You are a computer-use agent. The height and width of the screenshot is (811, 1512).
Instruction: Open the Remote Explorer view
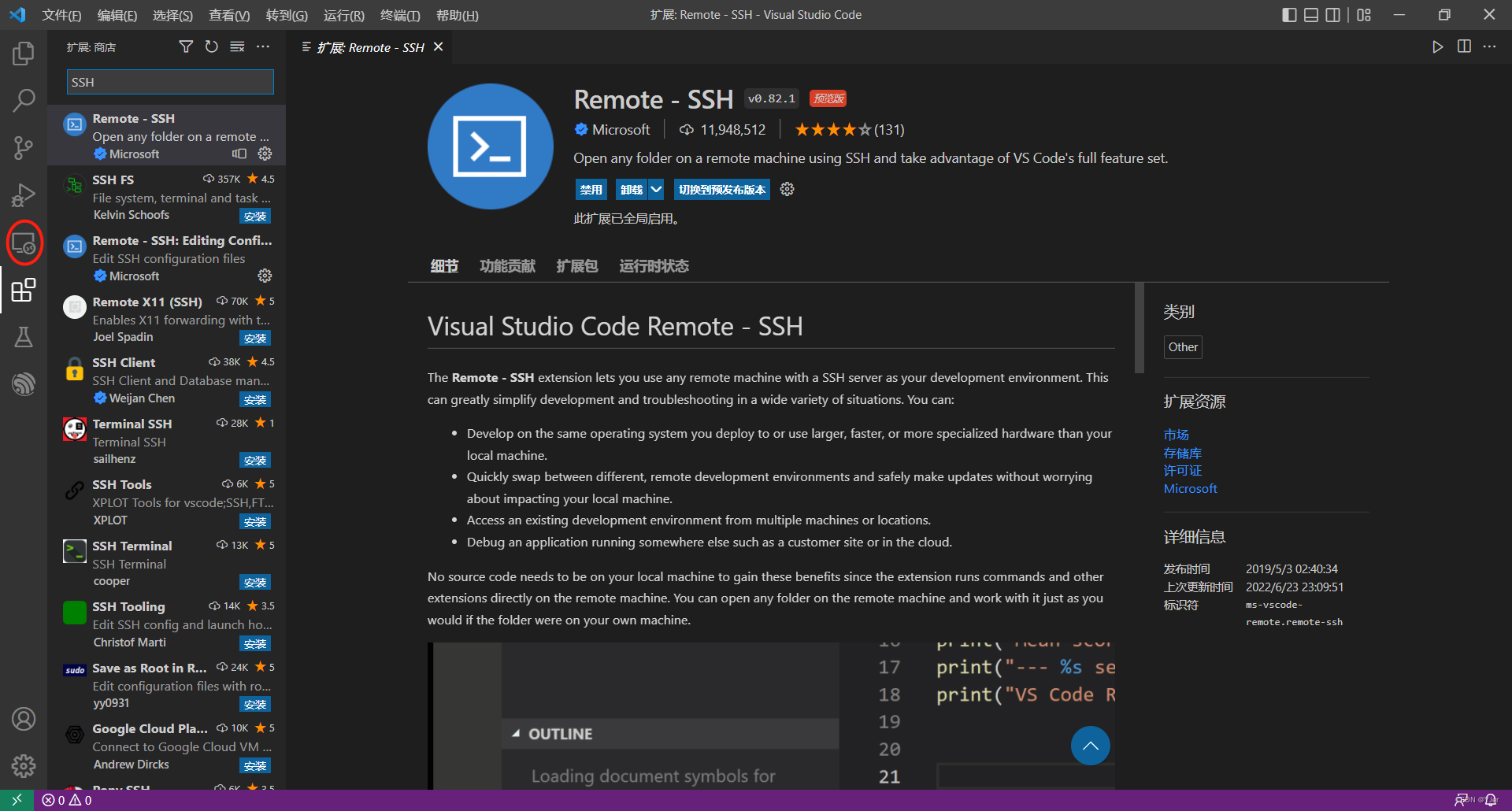[x=24, y=243]
